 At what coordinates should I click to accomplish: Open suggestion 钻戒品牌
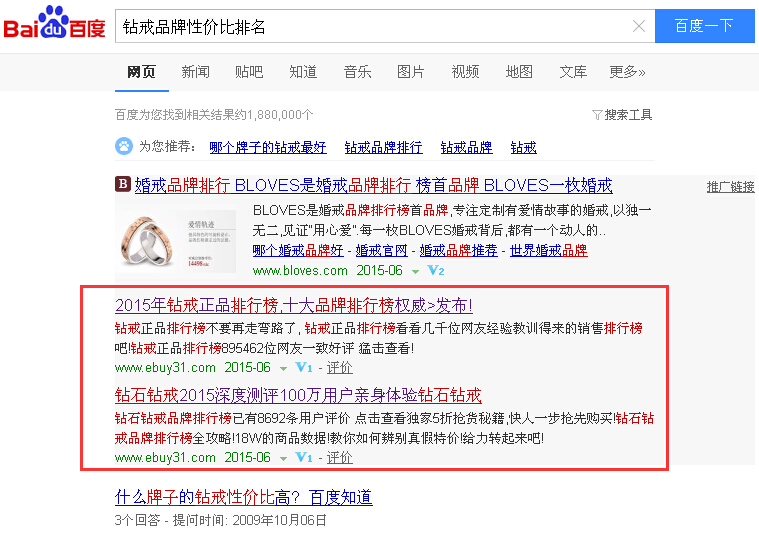(467, 147)
